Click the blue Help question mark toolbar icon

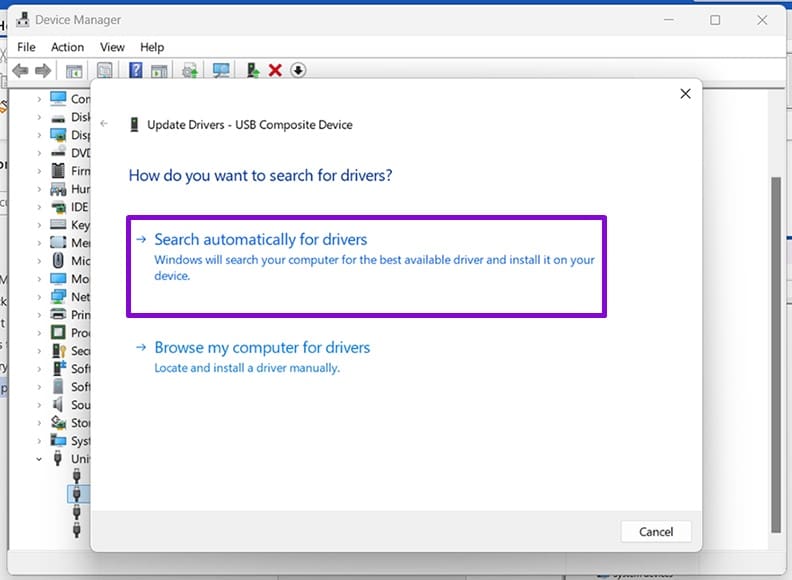(x=135, y=70)
